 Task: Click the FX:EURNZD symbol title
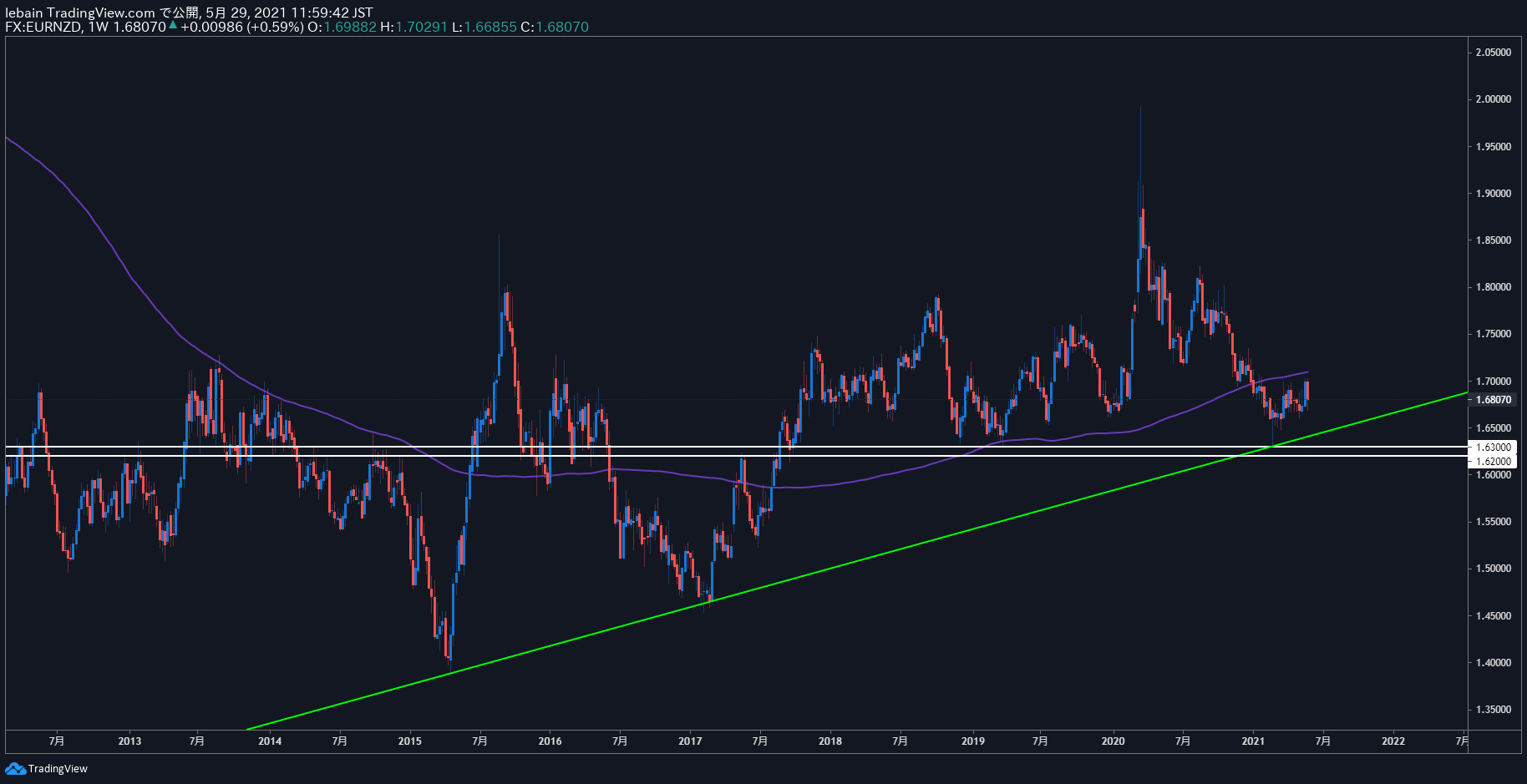pos(43,27)
